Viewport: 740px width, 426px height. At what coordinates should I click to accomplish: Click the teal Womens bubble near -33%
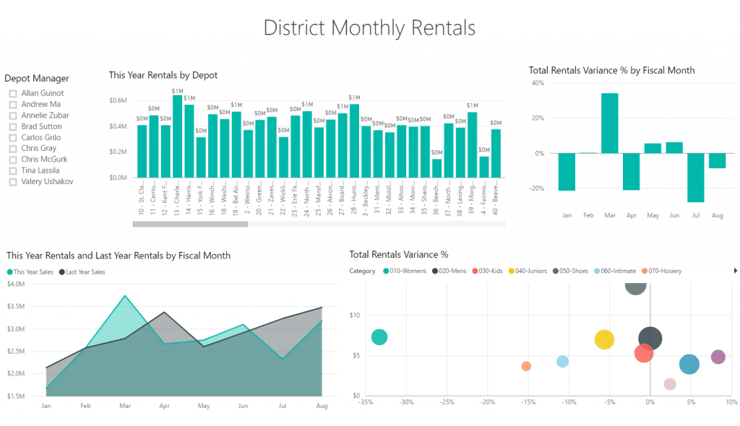coord(379,337)
